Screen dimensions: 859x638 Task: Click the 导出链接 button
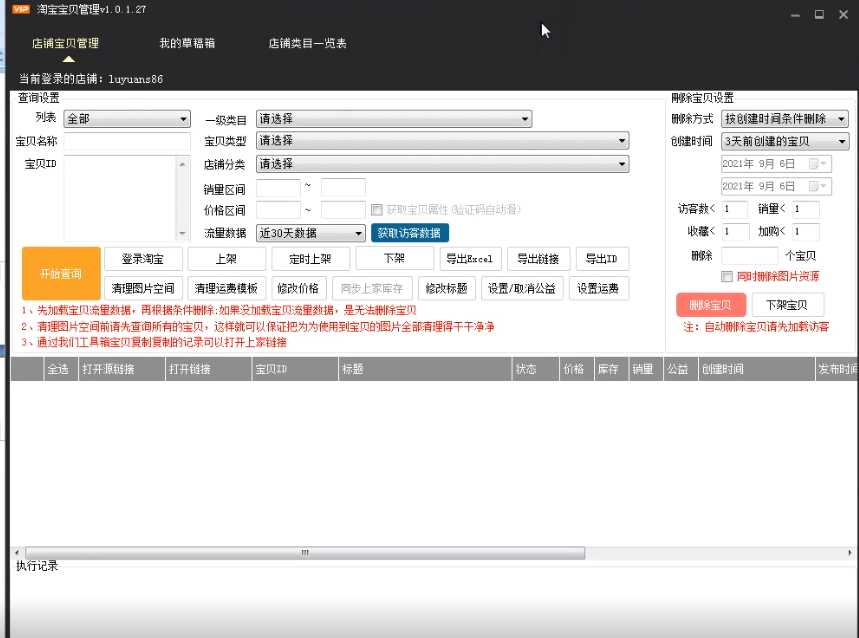pos(539,259)
